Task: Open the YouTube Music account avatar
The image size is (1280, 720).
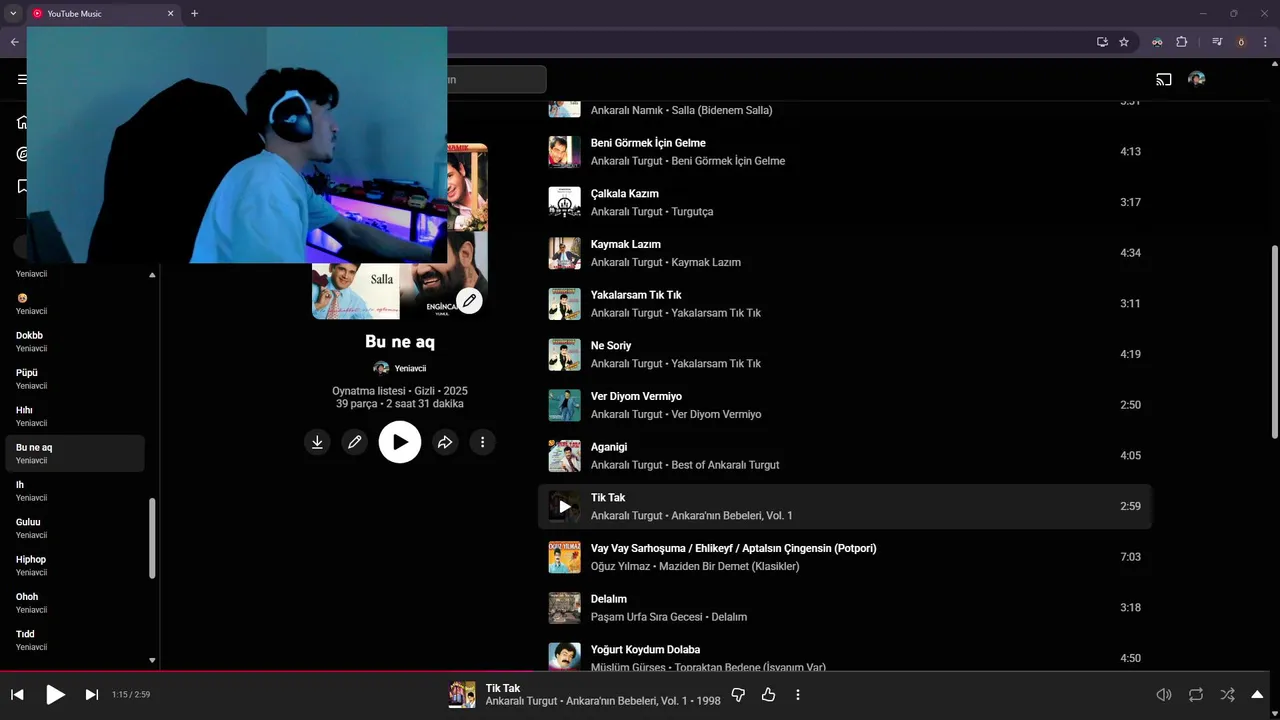Action: point(1196,79)
